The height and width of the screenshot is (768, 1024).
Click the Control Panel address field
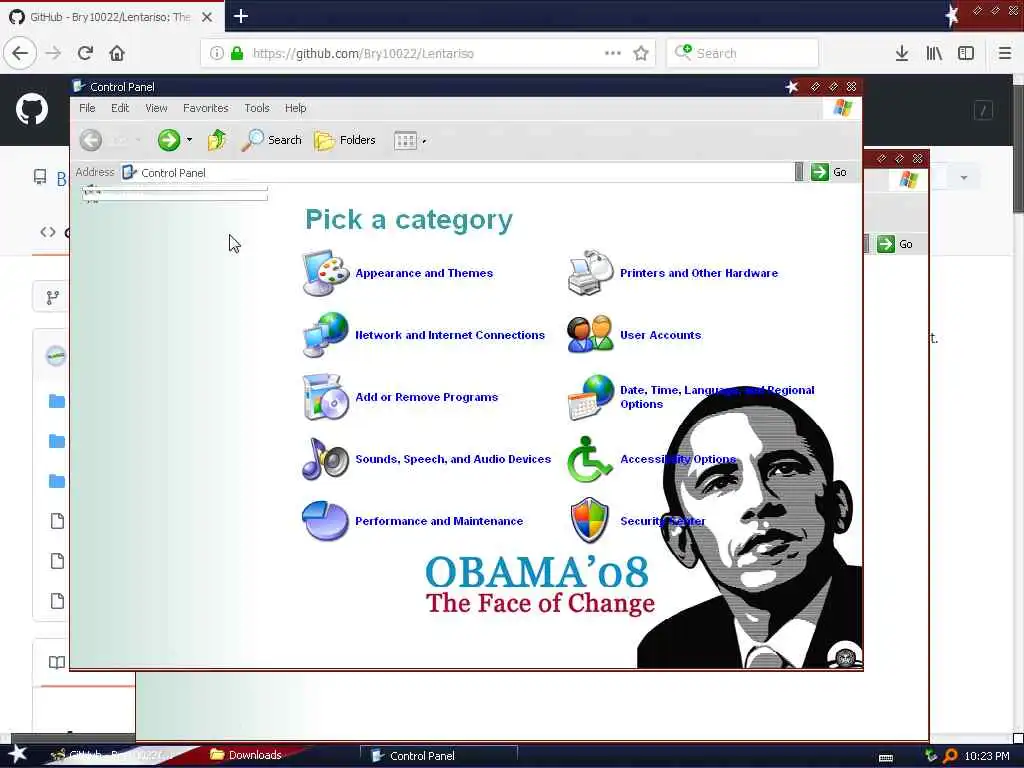click(x=457, y=172)
